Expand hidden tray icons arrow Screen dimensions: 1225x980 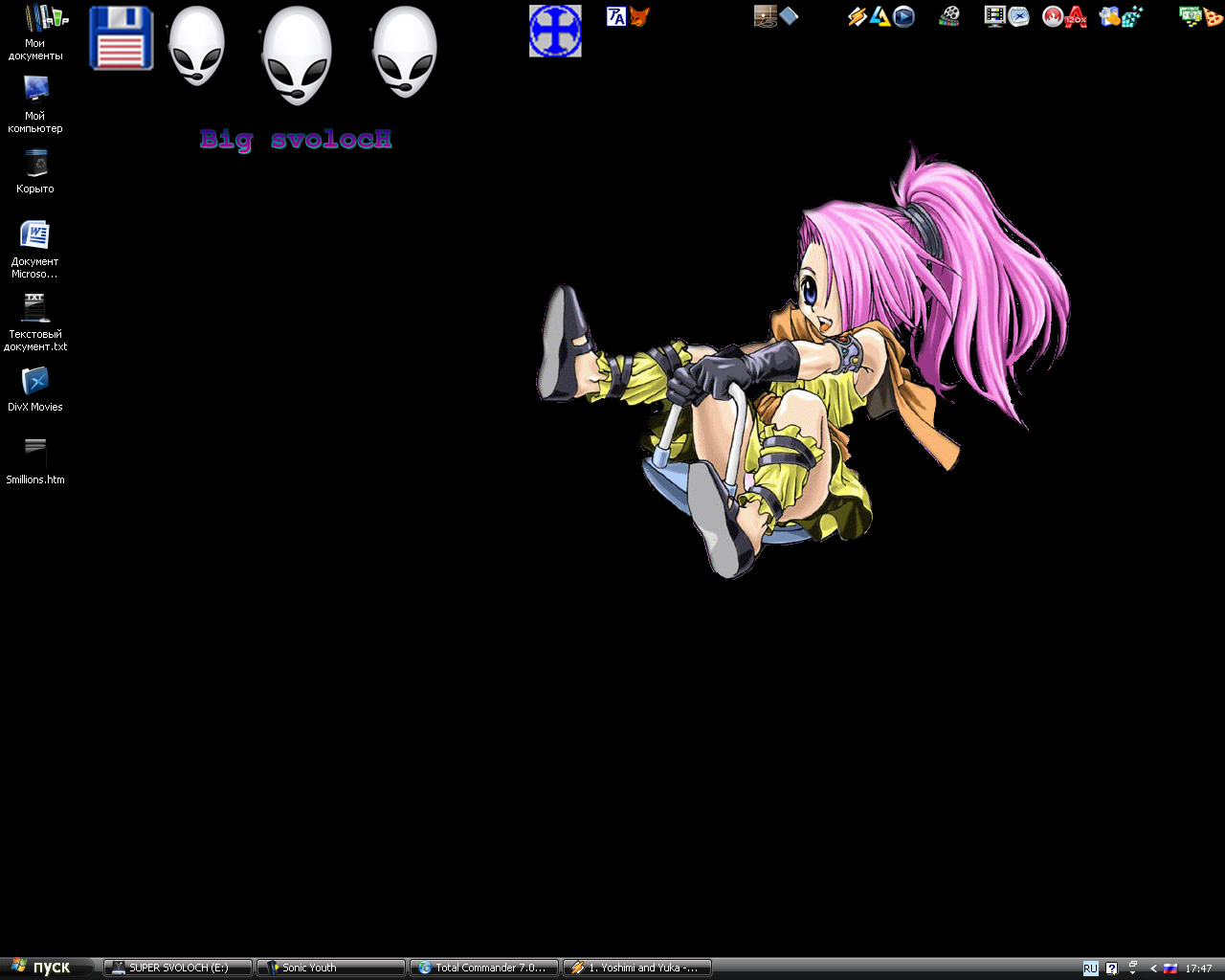pos(1153,969)
